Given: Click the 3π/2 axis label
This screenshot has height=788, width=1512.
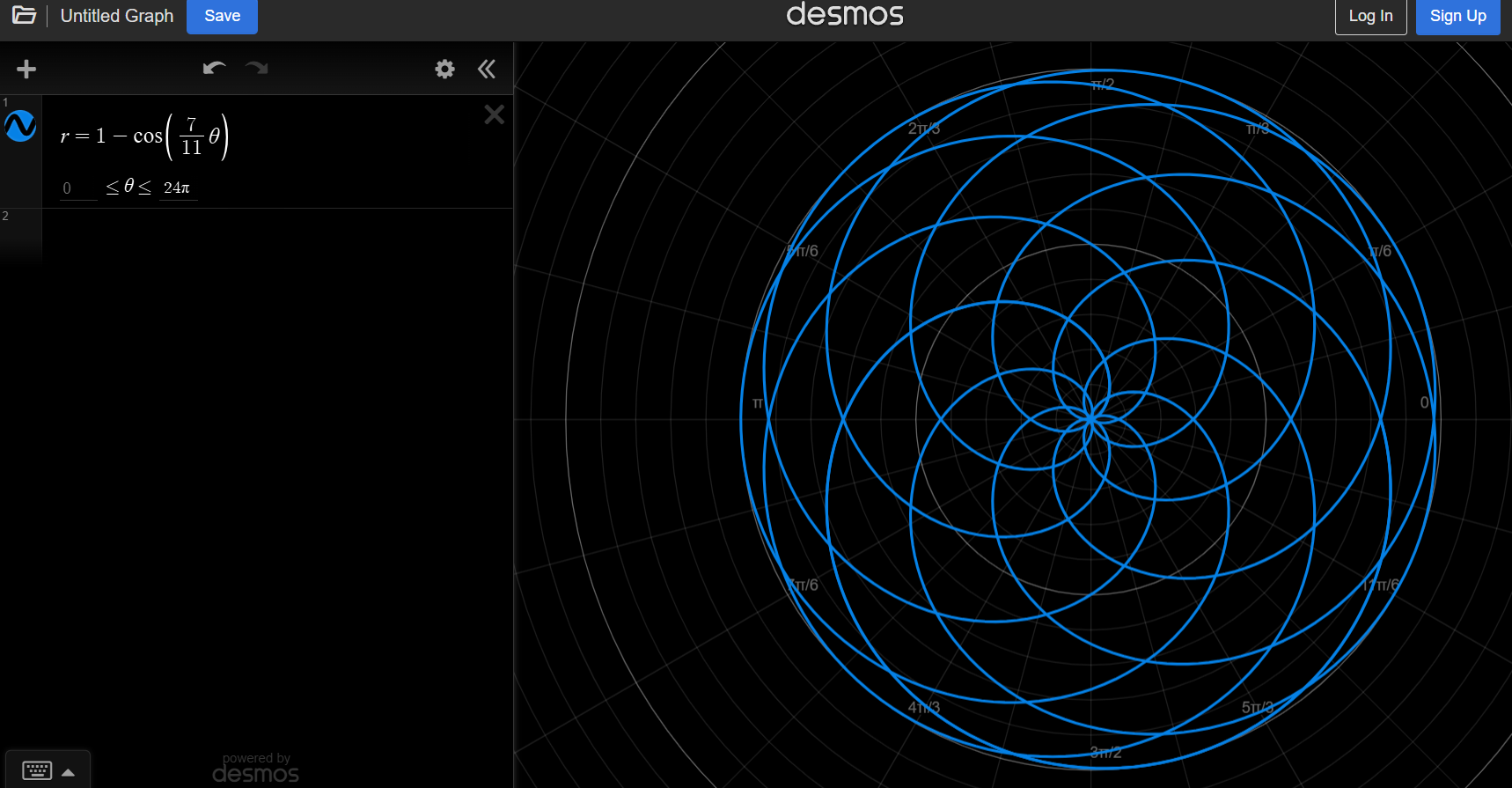Looking at the screenshot, I should click(x=1105, y=753).
